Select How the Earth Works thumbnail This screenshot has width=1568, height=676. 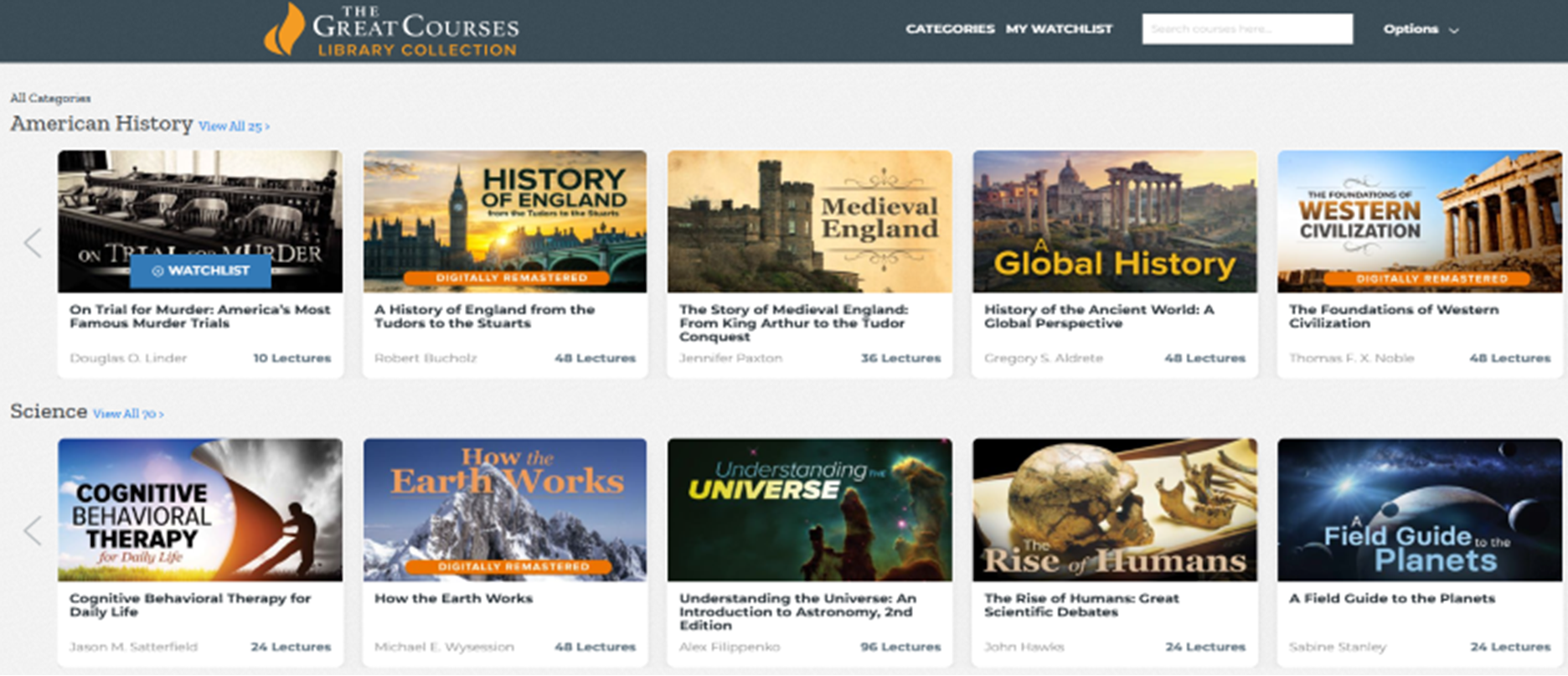tap(504, 509)
